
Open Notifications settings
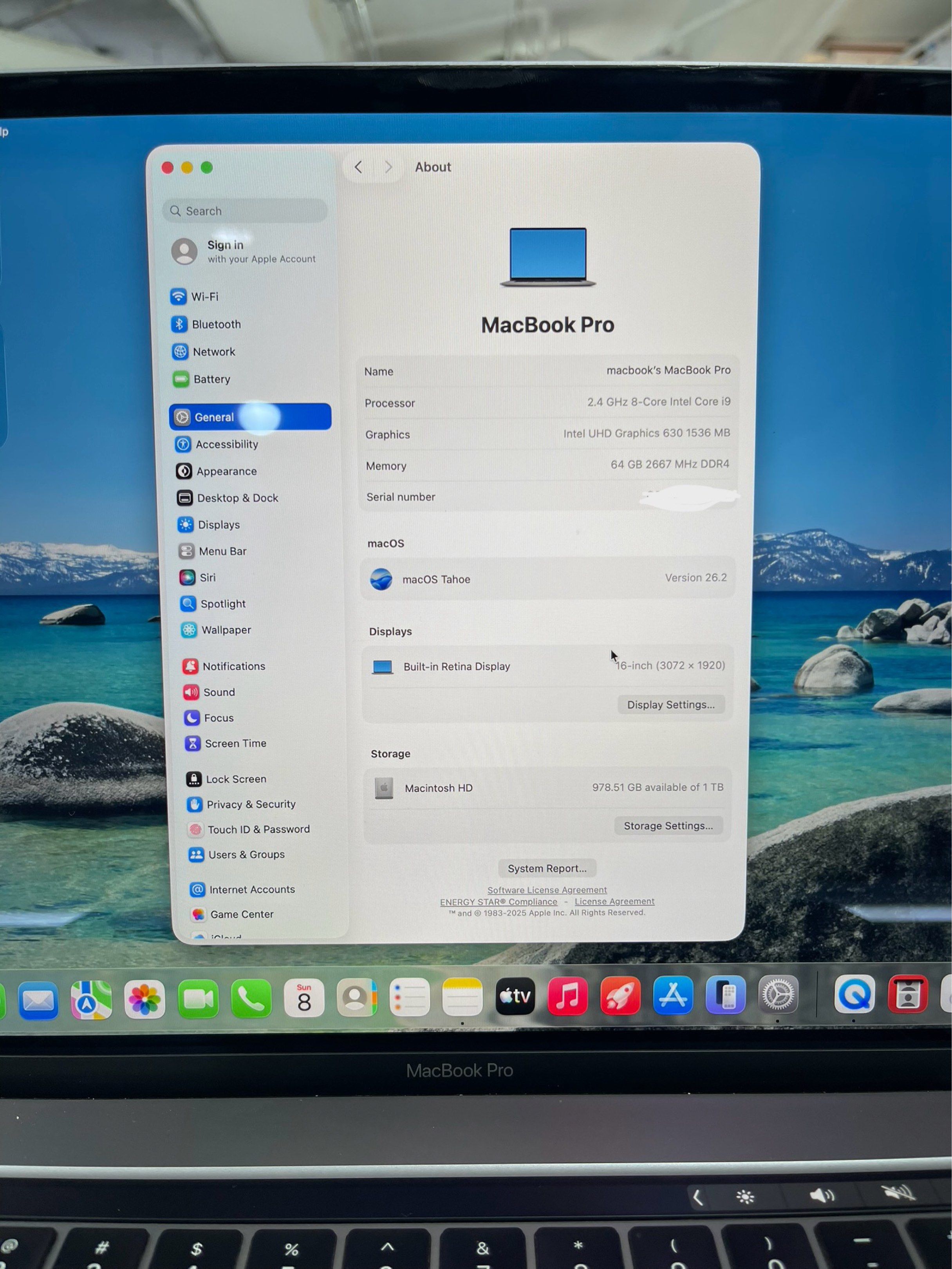click(x=224, y=666)
